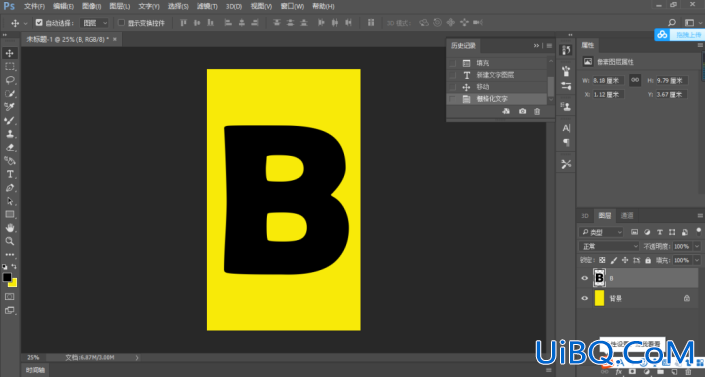Select the Rectangle shape tool

pyautogui.click(x=9, y=215)
